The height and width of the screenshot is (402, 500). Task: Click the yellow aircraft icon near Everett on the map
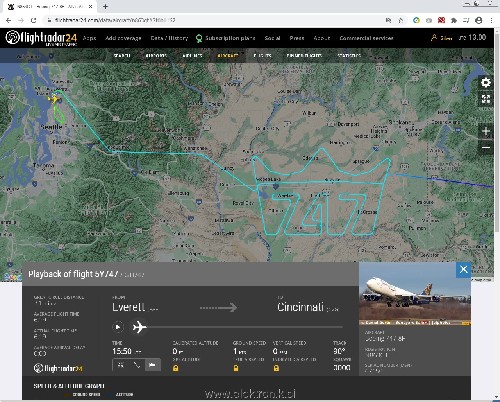[x=54, y=99]
